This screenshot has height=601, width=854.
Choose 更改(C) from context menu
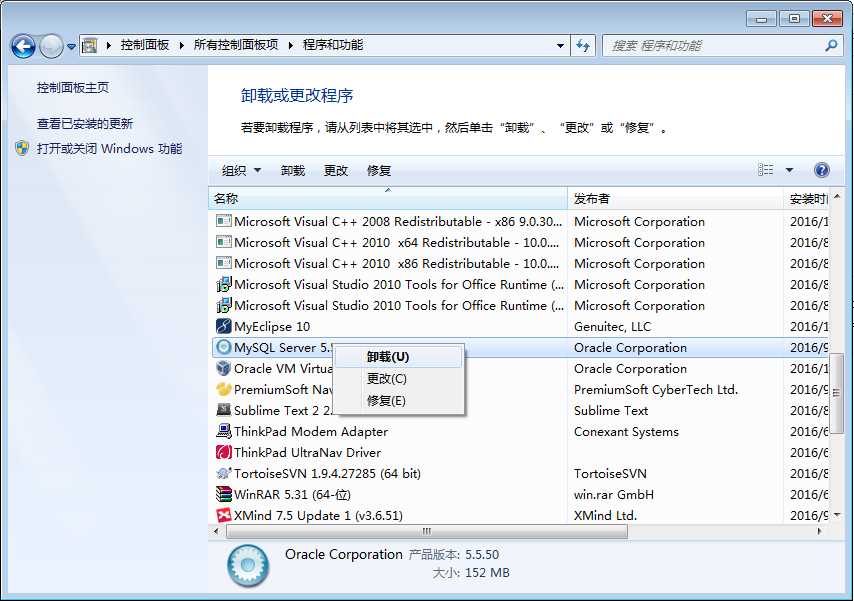point(398,379)
